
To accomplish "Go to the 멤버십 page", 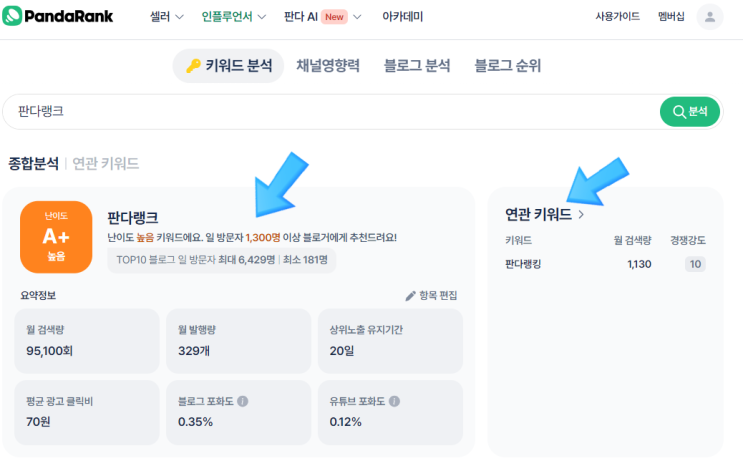I will (671, 17).
